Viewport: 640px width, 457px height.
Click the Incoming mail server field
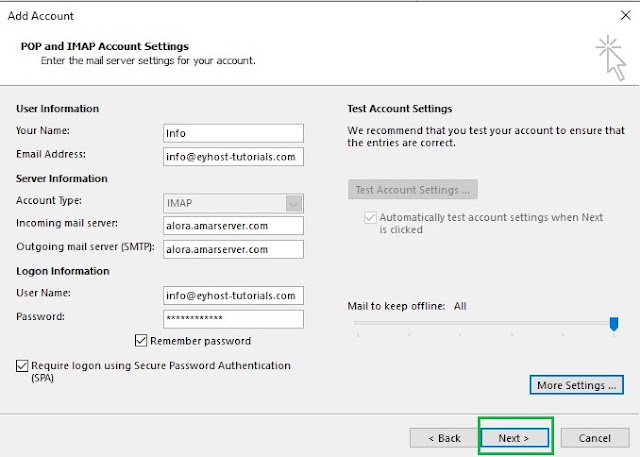[232, 226]
